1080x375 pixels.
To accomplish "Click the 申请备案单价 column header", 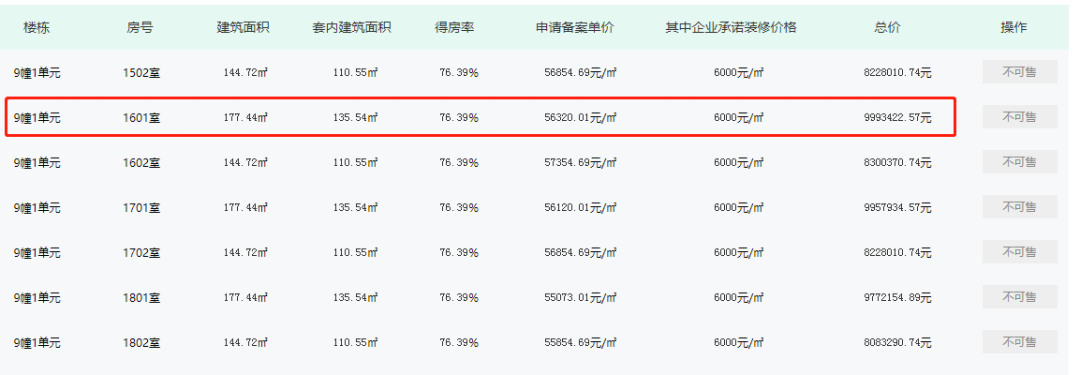I will [575, 28].
